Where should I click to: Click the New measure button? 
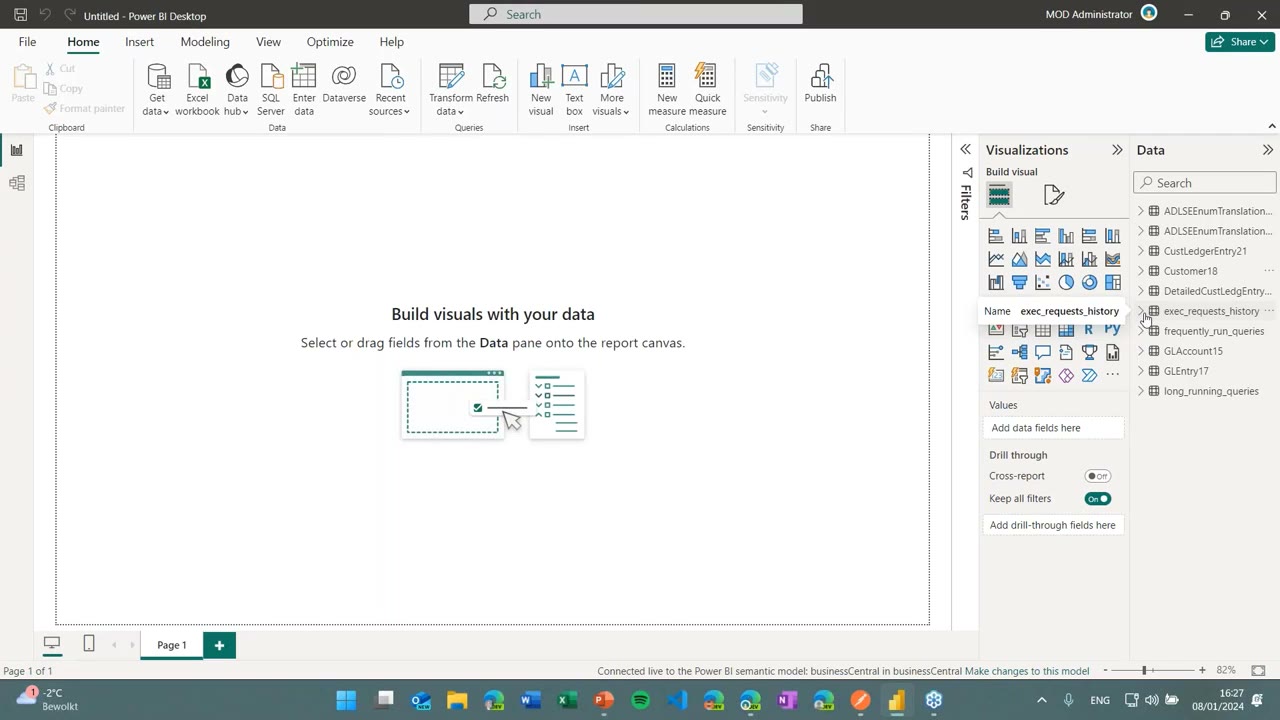667,90
